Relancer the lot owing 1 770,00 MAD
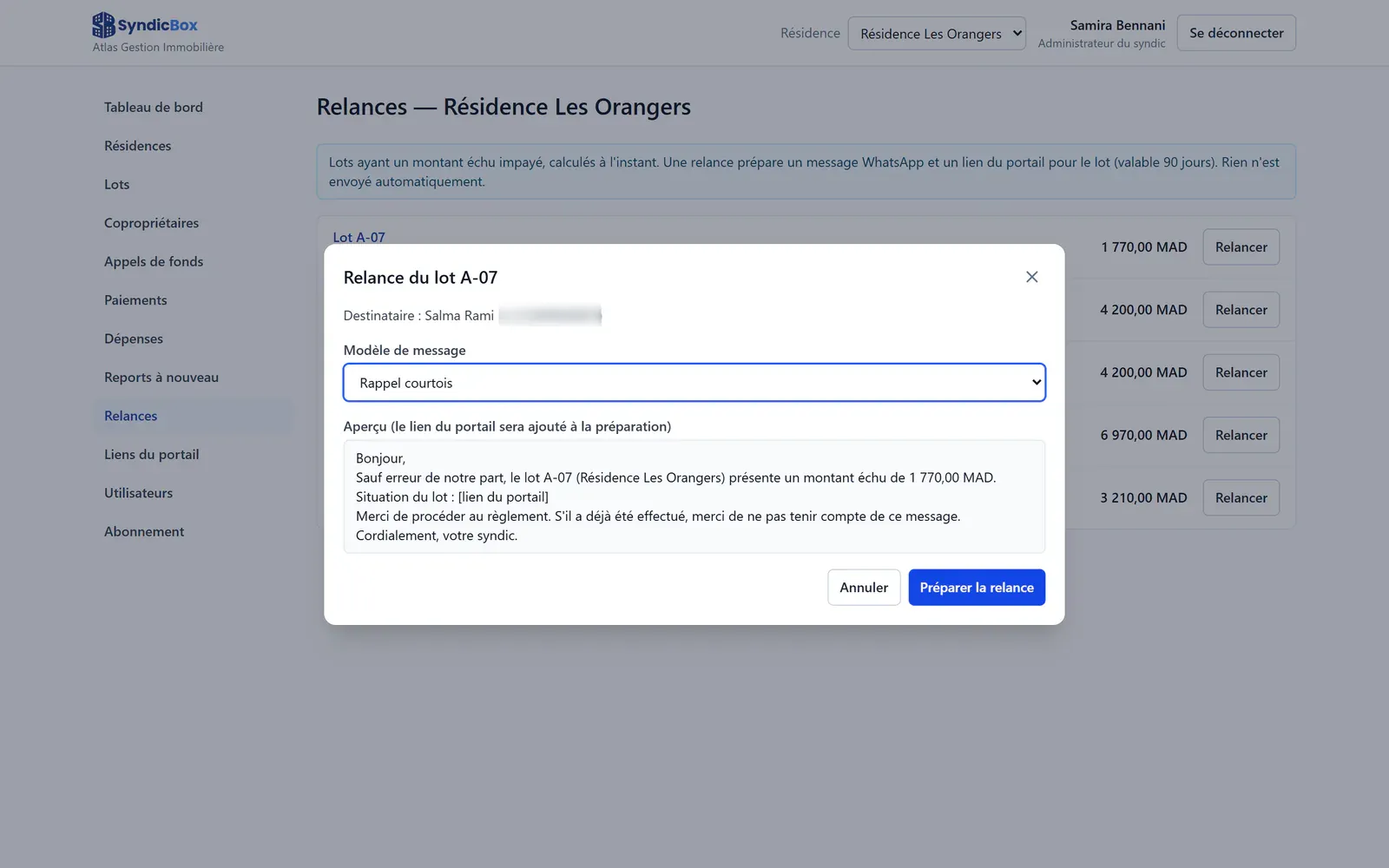Screen dimensions: 1389x868 1241,247
